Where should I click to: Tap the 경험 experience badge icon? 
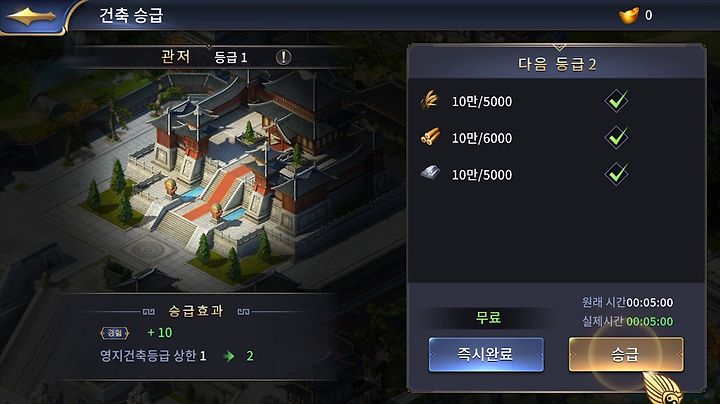114,333
